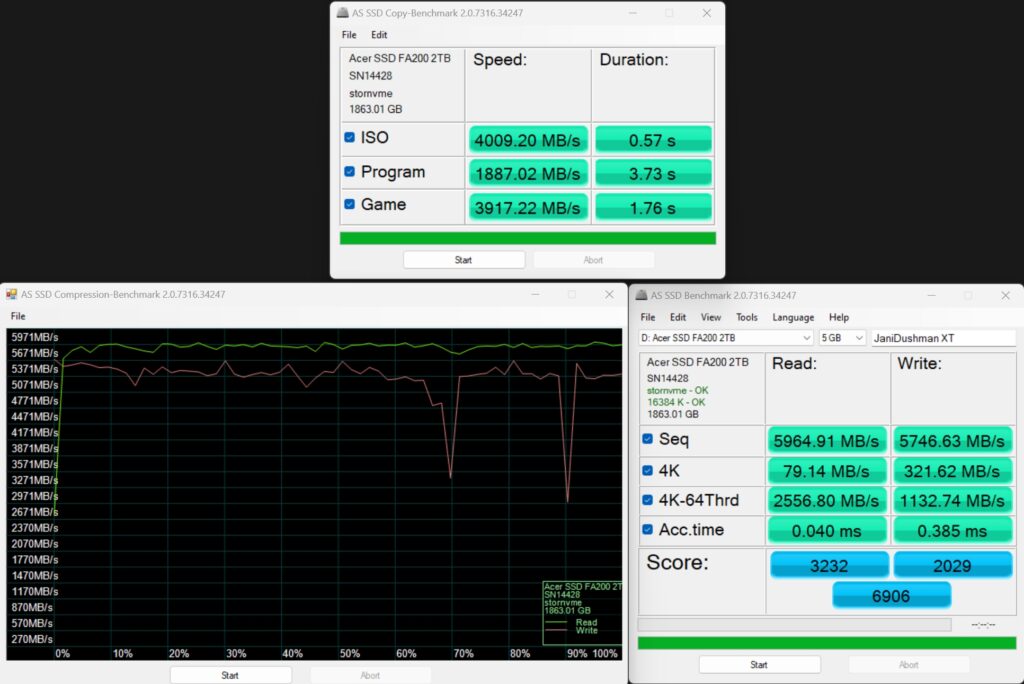The height and width of the screenshot is (684, 1024).
Task: Click the ISO duration 0.57 s
Action: click(x=653, y=140)
